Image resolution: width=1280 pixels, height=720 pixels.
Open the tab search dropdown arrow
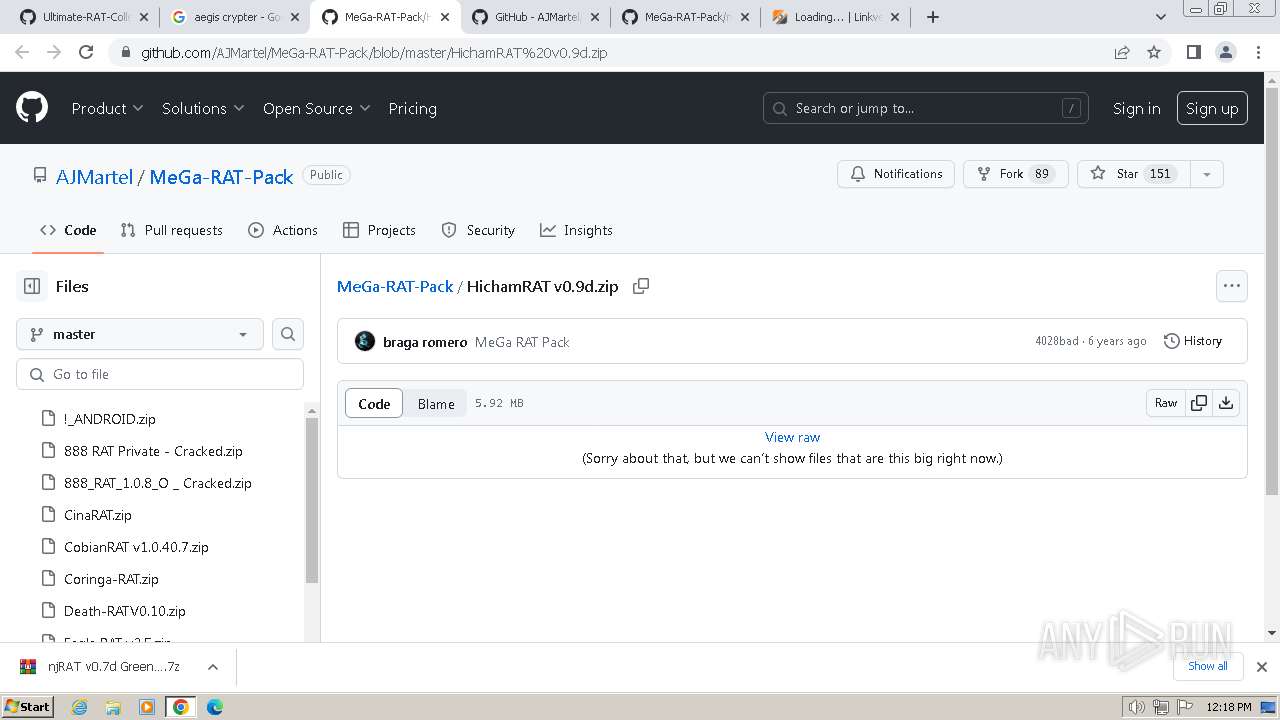click(1160, 17)
